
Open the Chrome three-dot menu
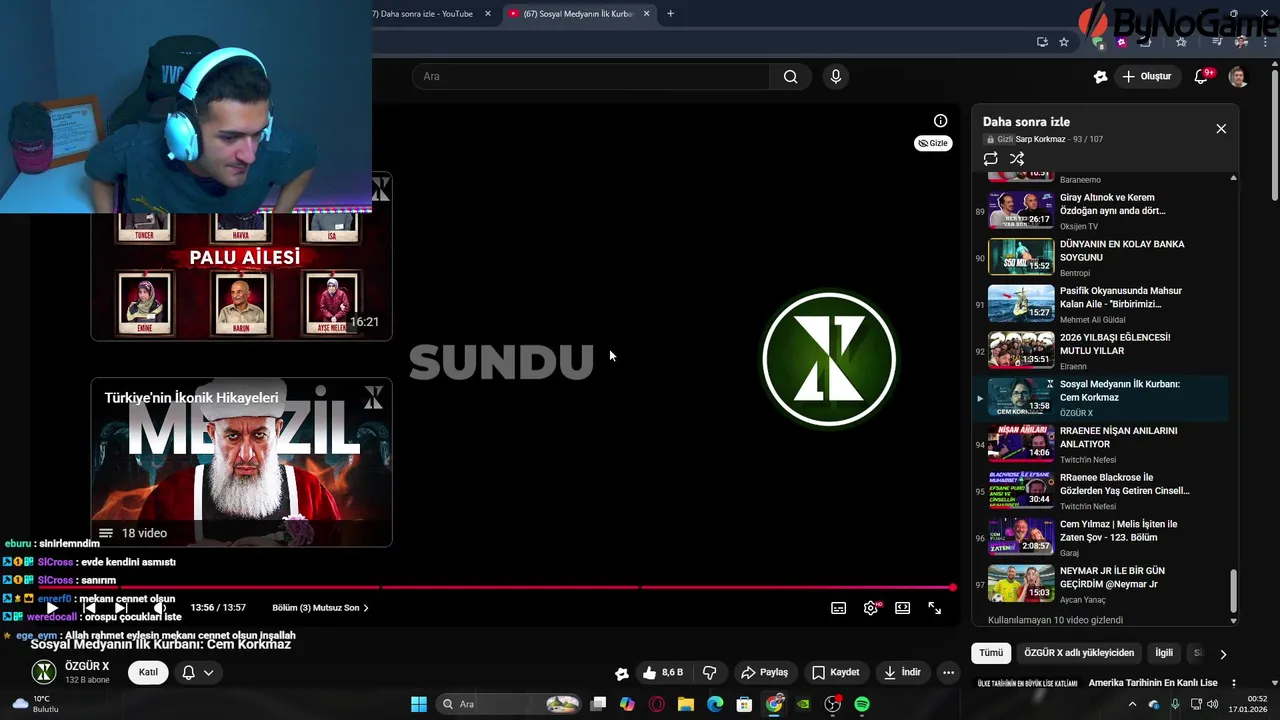pyautogui.click(x=1266, y=42)
